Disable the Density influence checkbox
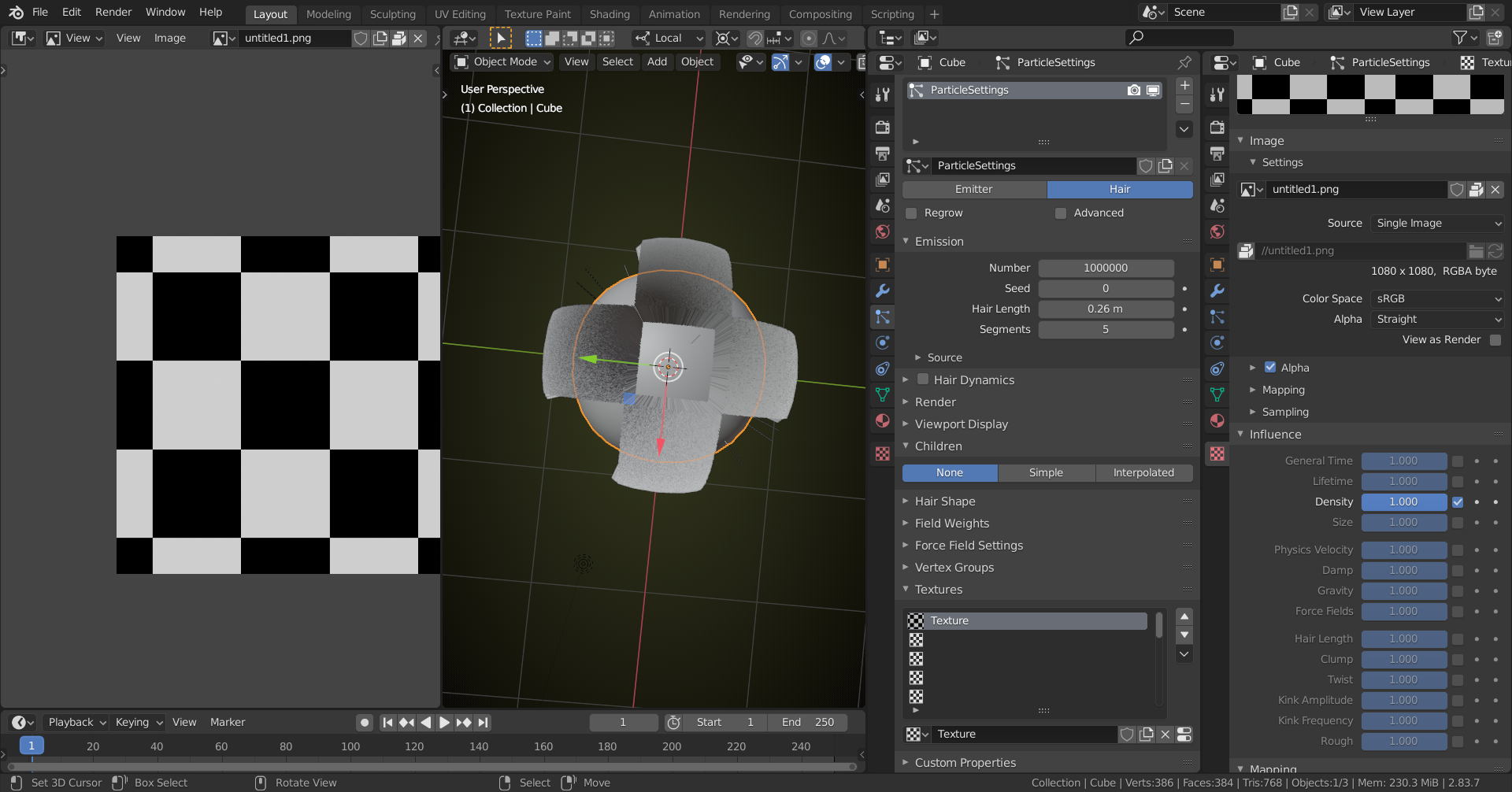 [1458, 502]
